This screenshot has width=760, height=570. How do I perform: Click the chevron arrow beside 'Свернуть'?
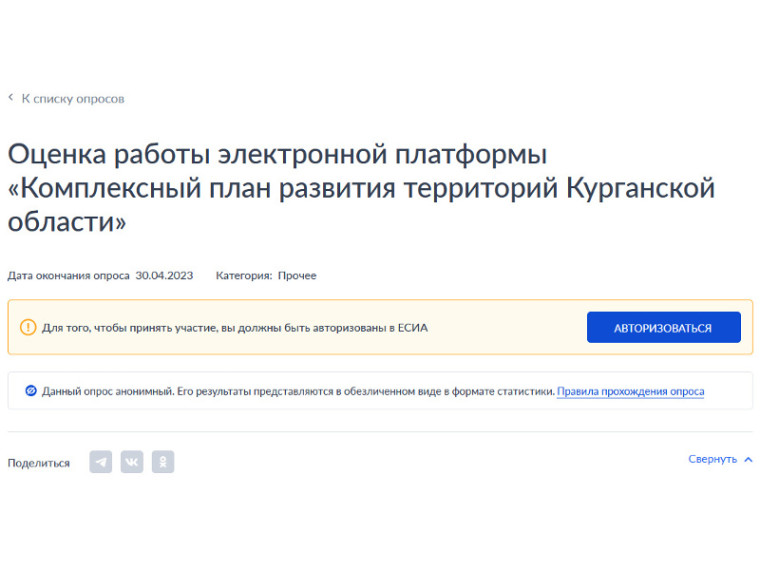pos(748,459)
